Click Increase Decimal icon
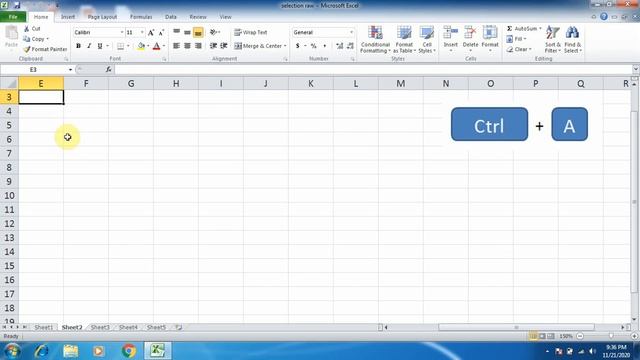 tap(339, 46)
